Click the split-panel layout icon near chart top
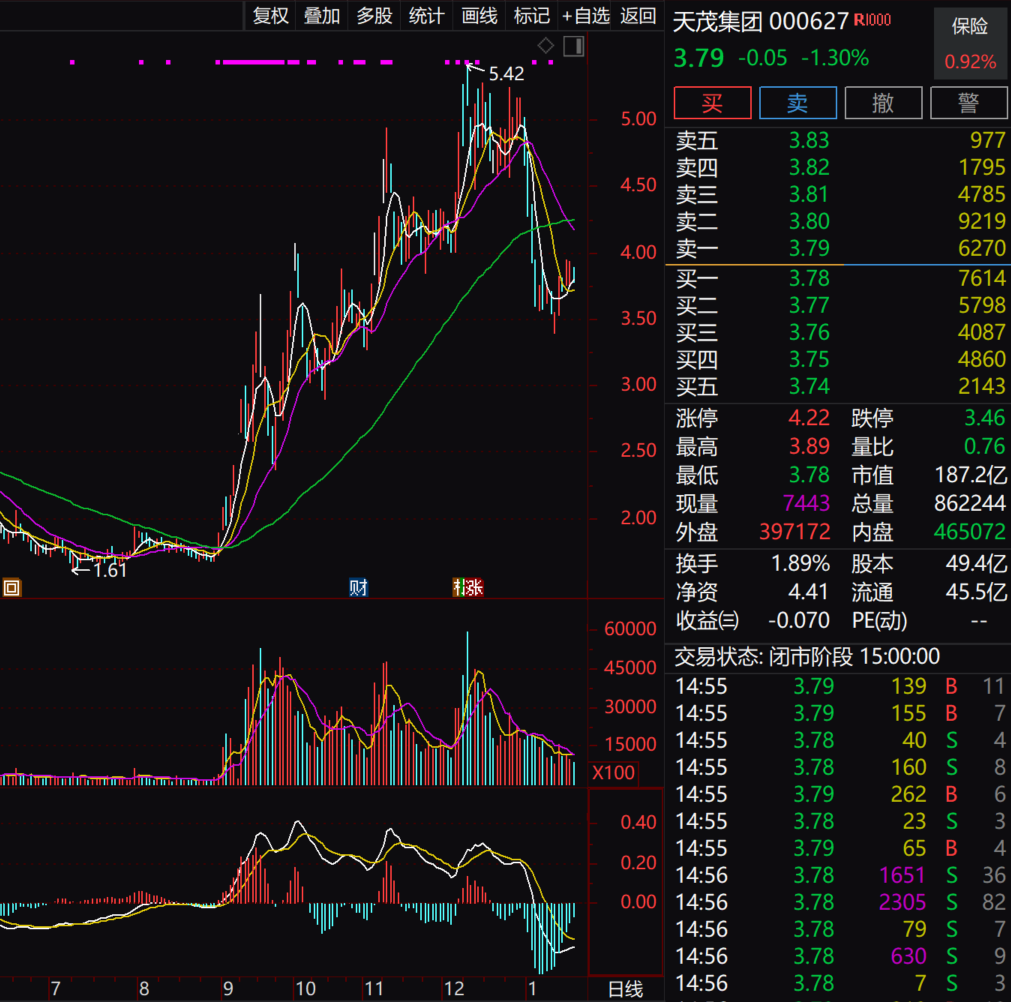Screen dimensions: 1011x1002 [575, 46]
